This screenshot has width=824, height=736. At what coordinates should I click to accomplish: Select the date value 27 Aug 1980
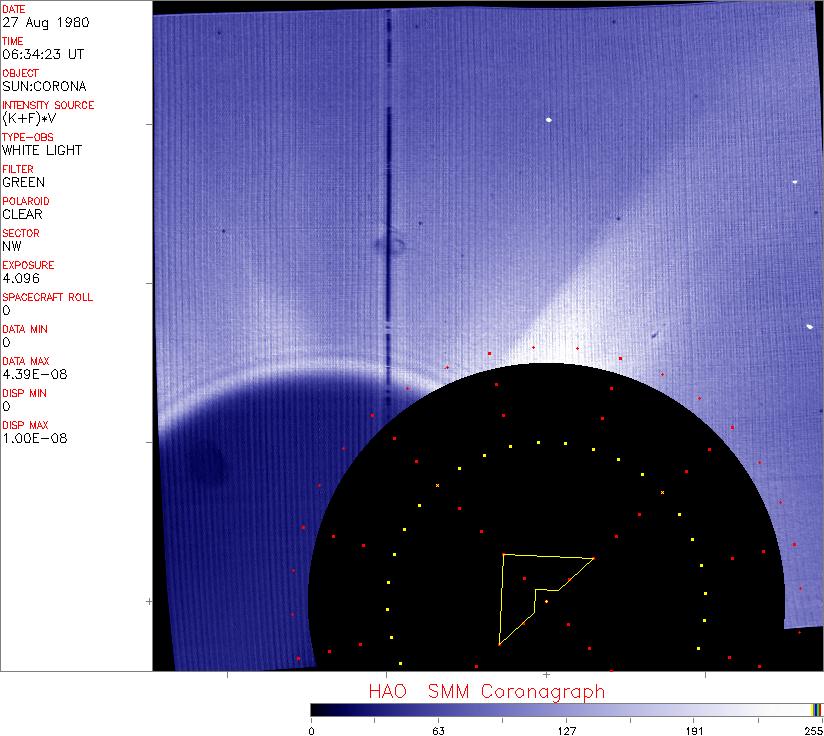[x=46, y=23]
